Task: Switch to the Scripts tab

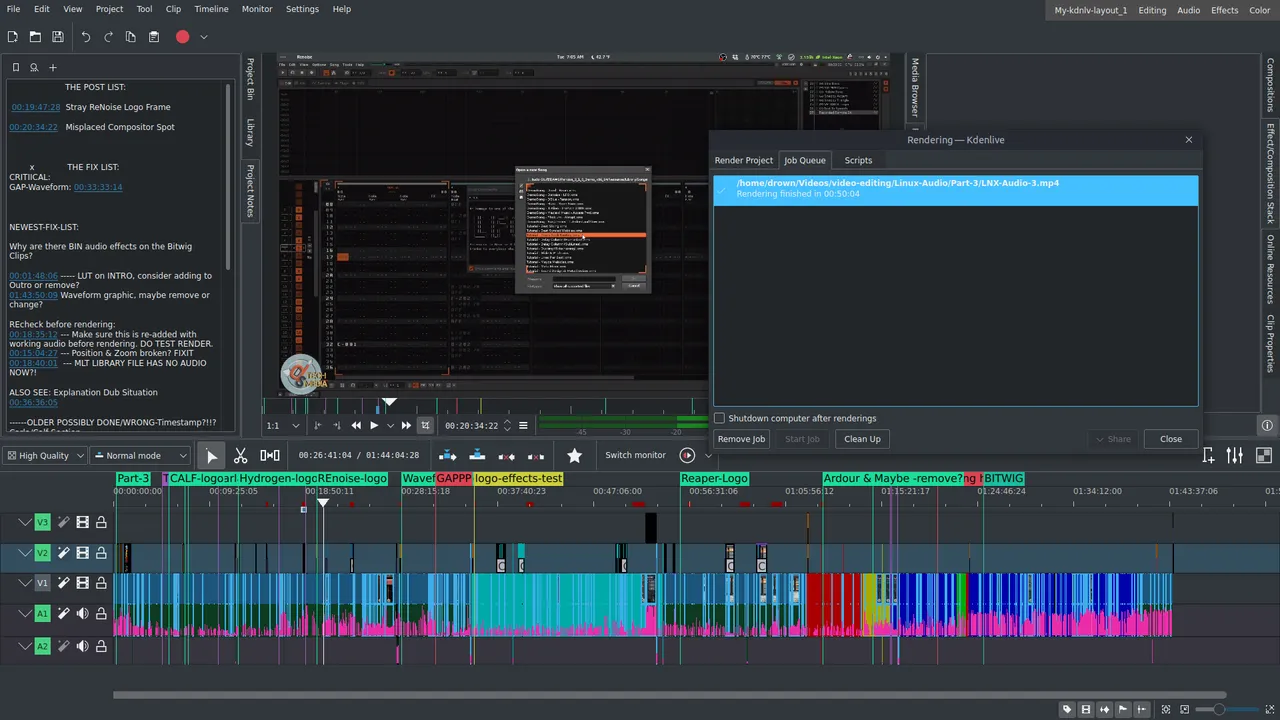Action: (x=858, y=160)
